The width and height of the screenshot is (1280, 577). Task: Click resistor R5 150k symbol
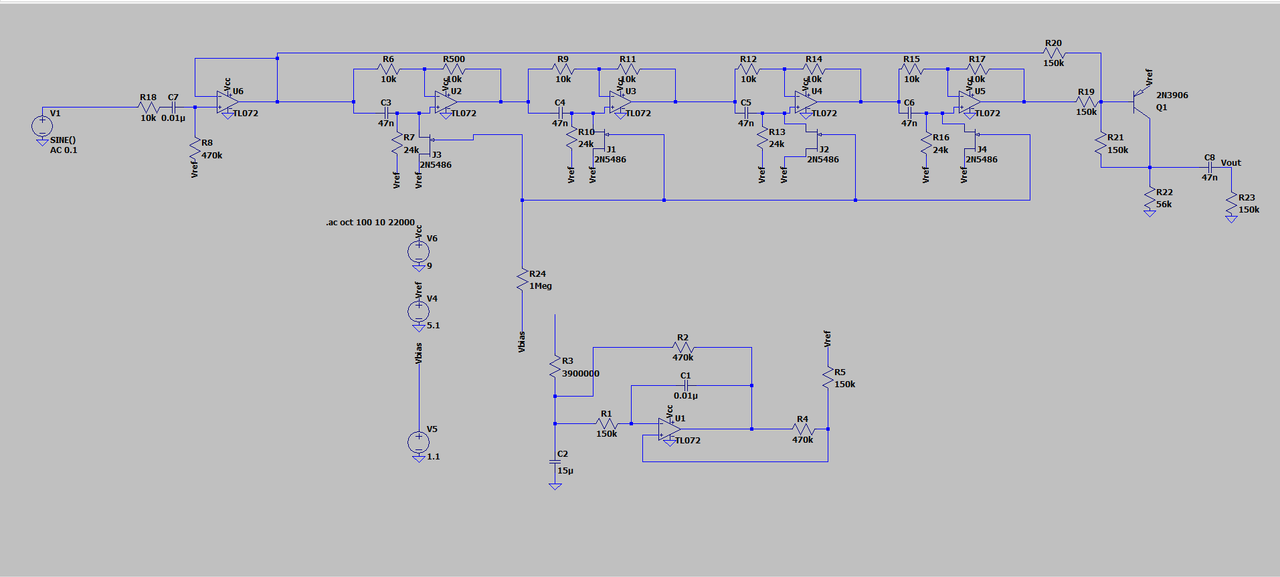(x=827, y=377)
